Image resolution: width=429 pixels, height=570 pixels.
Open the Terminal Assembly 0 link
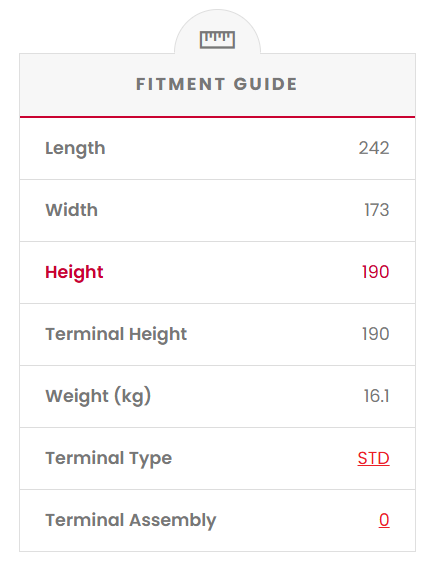(x=384, y=520)
